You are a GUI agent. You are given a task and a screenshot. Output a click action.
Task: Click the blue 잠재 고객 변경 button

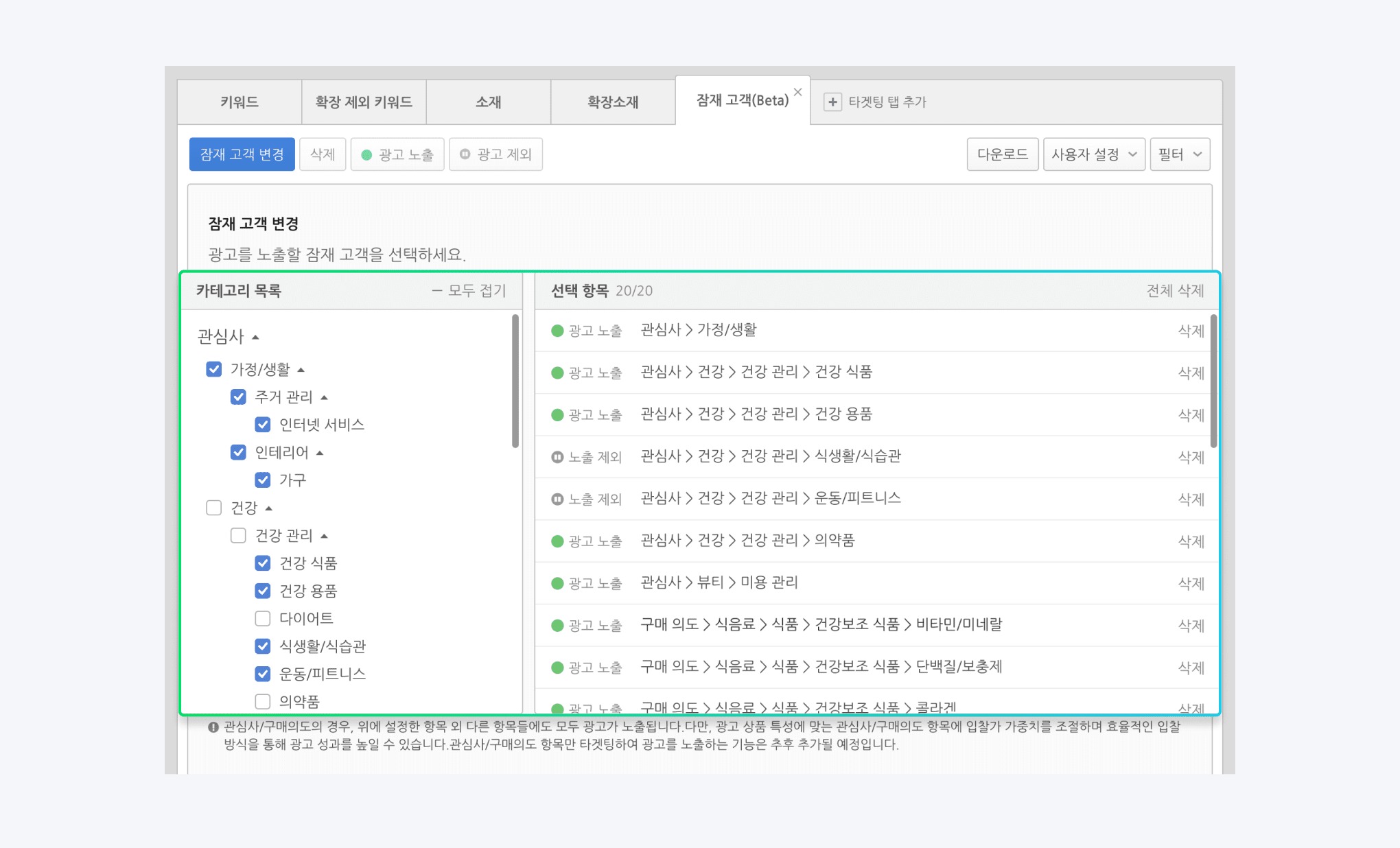(242, 154)
